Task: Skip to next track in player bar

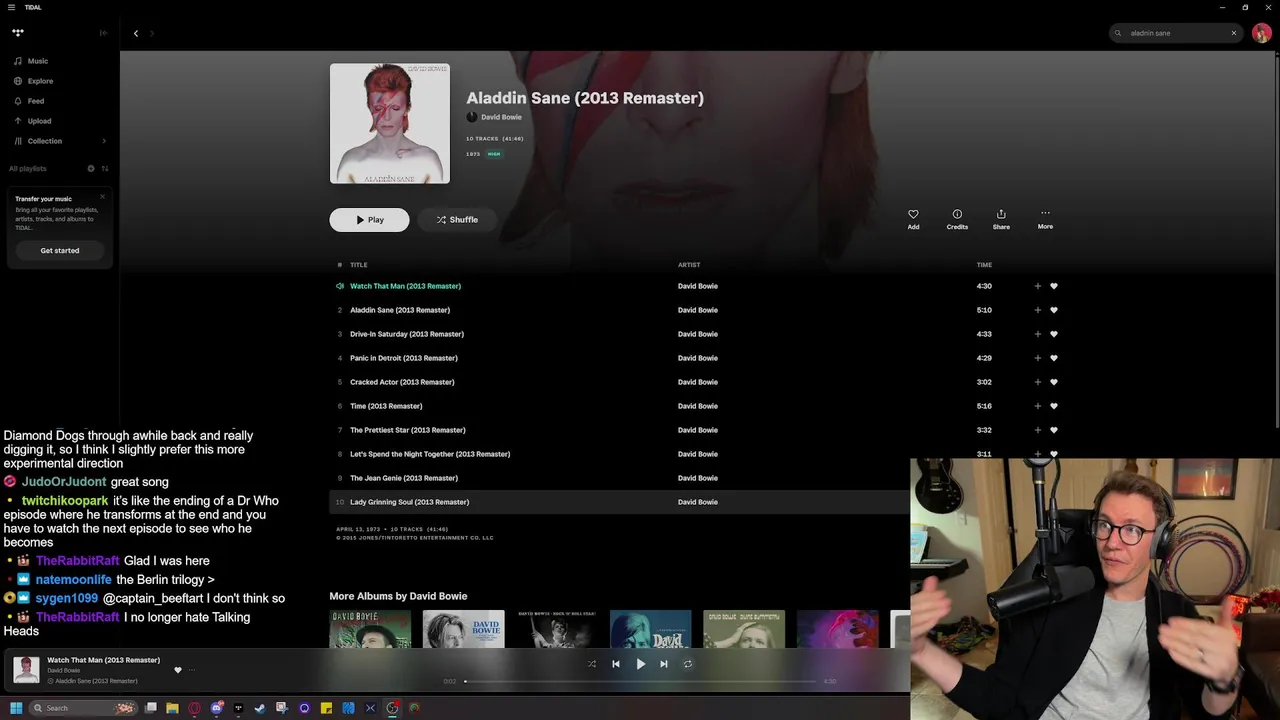Action: [664, 664]
